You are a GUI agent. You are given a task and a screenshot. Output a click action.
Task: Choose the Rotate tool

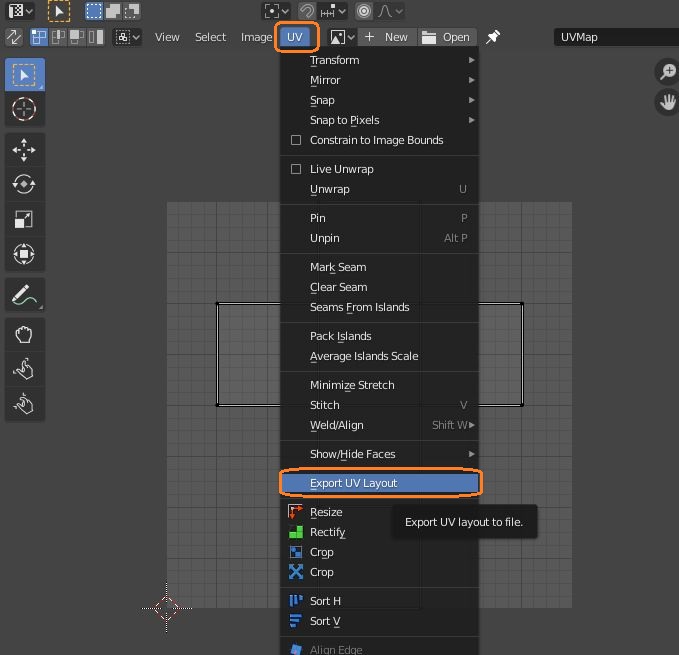pyautogui.click(x=24, y=184)
